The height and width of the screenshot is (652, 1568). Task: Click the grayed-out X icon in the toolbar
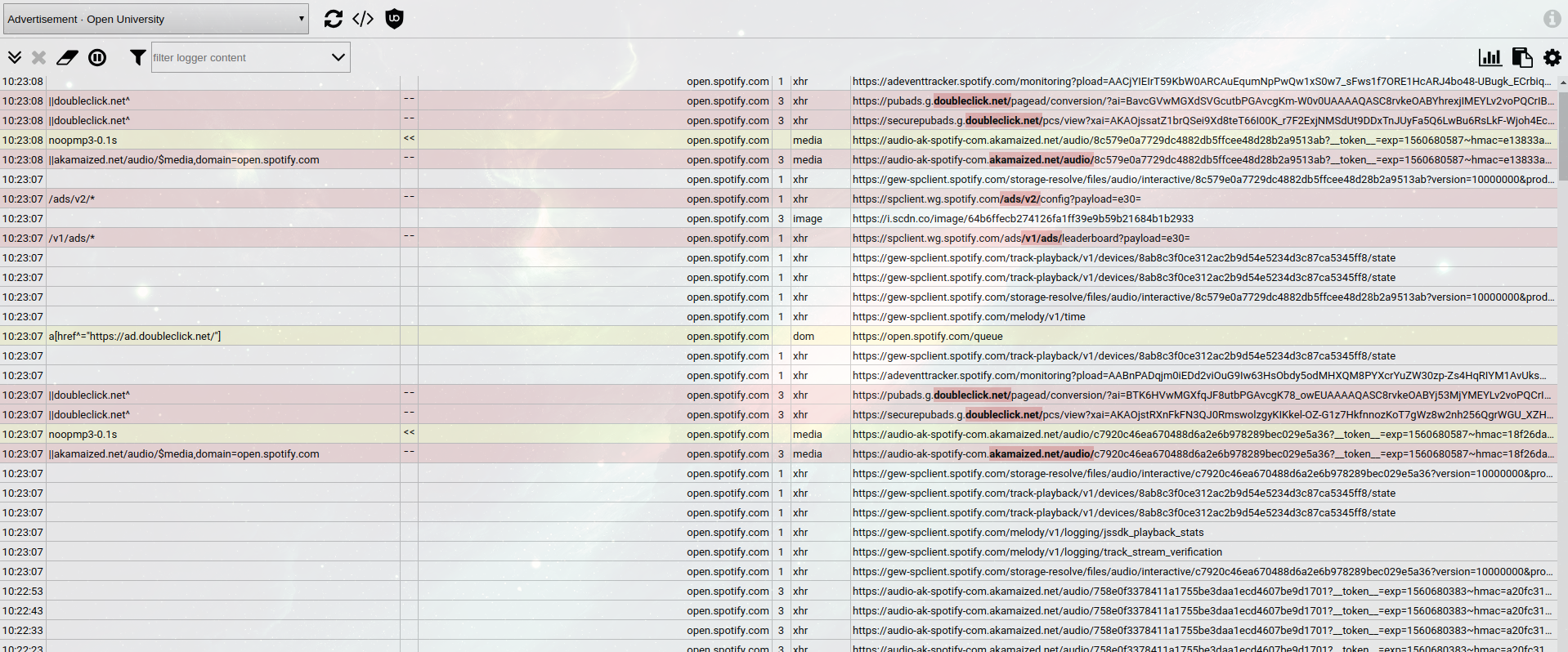point(38,57)
